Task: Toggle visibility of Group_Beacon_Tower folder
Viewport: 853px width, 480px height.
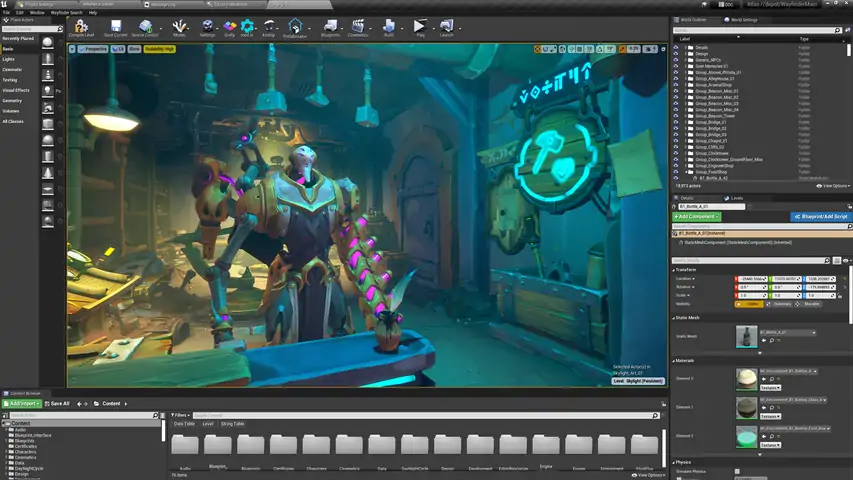Action: point(675,116)
